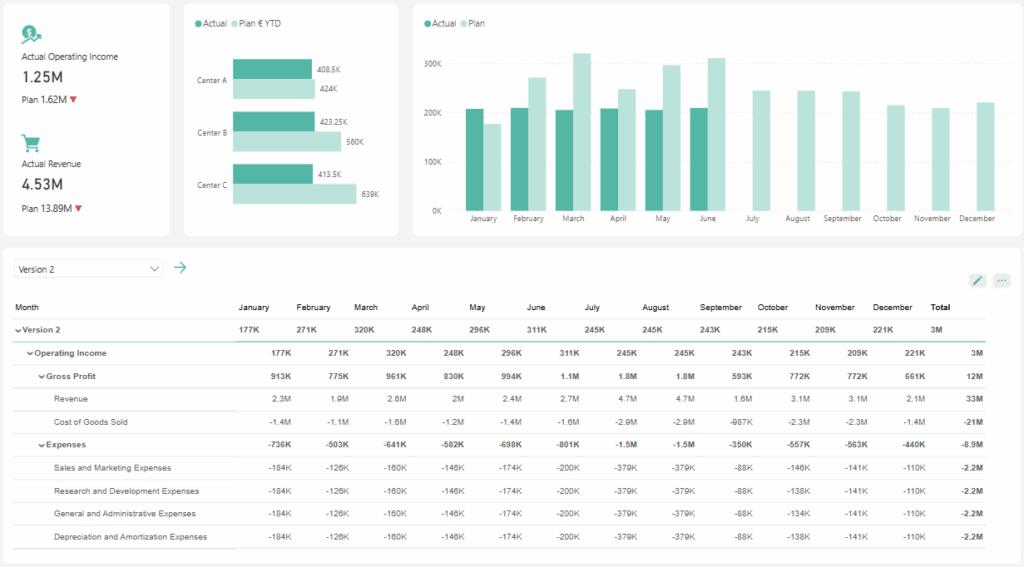Click the Actual legend marker in monthly chart

click(x=428, y=23)
